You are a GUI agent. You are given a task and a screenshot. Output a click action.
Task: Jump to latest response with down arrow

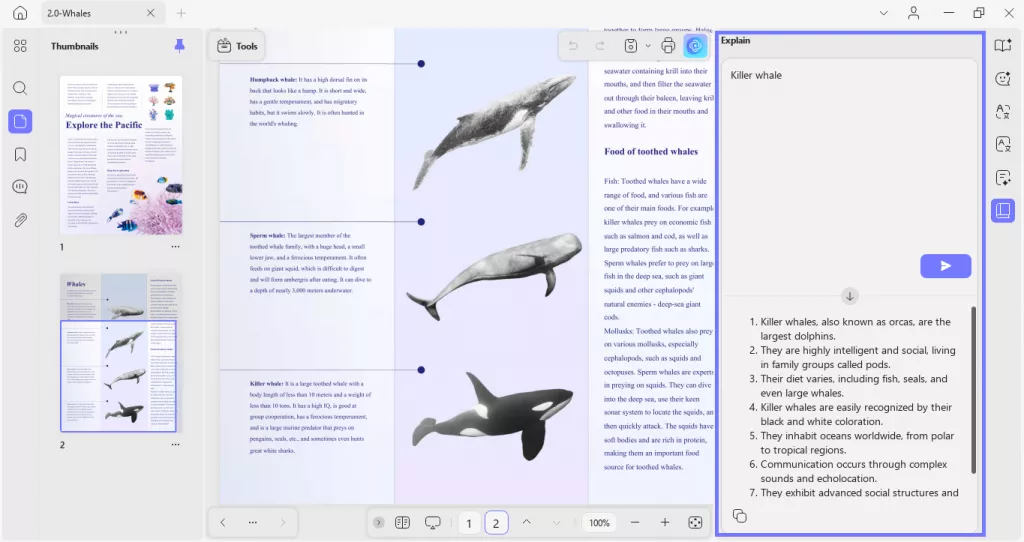pos(850,296)
